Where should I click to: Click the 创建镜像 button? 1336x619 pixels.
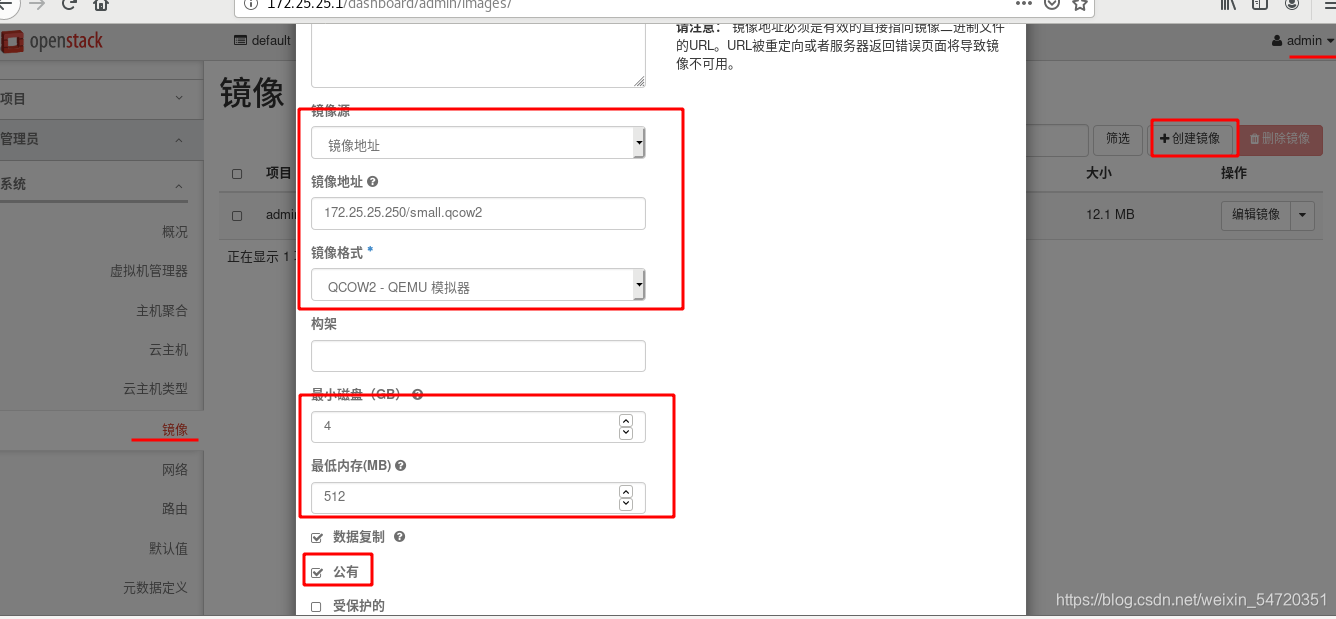(x=1190, y=138)
